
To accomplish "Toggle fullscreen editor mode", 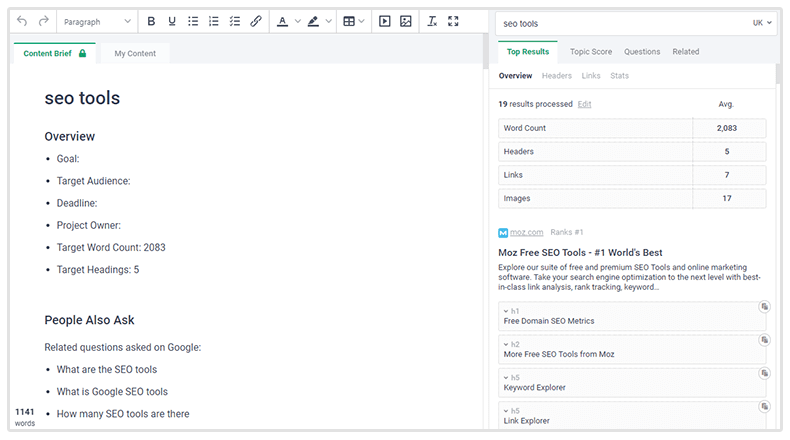I will pos(453,21).
